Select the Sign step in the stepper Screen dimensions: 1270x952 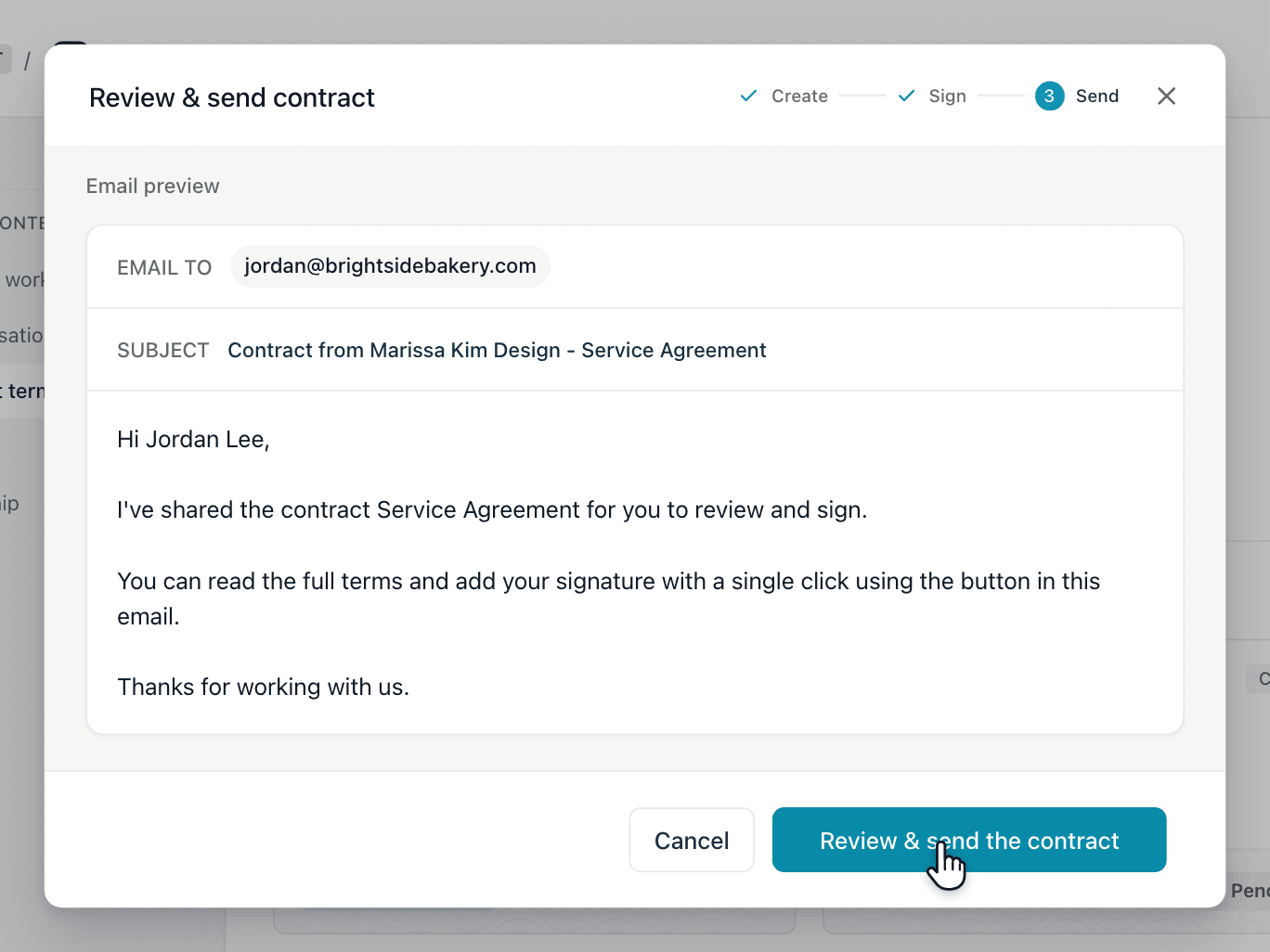(x=947, y=96)
